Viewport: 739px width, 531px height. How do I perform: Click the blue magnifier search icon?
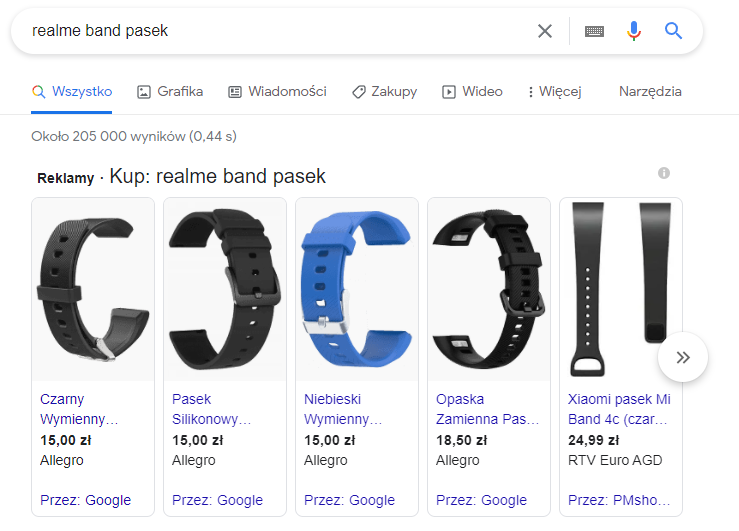(x=673, y=31)
